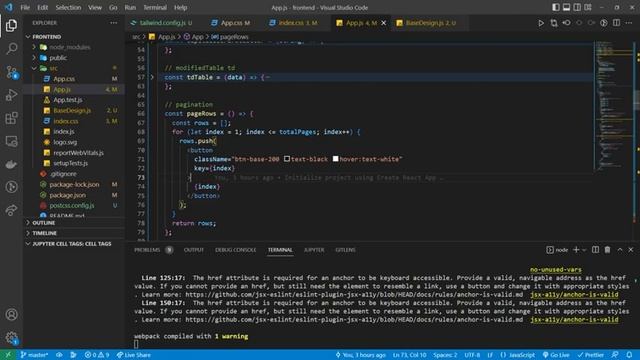Screen dimensions: 640x360
Task: Open the Live Share activity bar icon
Action: point(11,210)
